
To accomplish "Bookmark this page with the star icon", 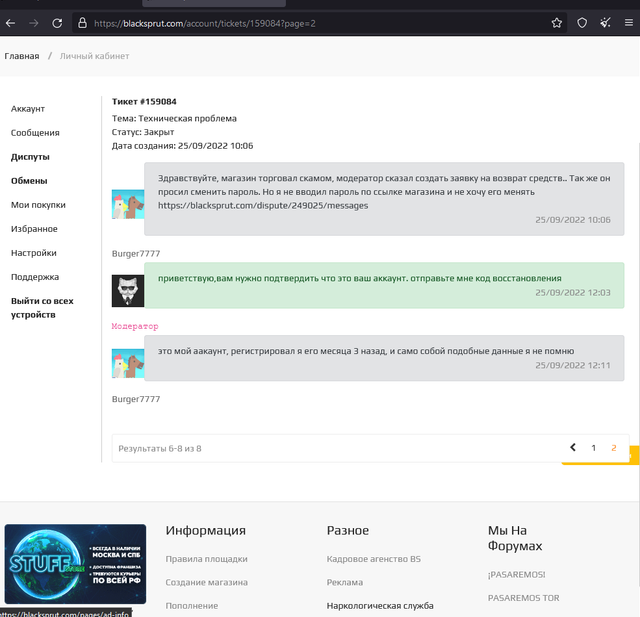I will point(557,23).
